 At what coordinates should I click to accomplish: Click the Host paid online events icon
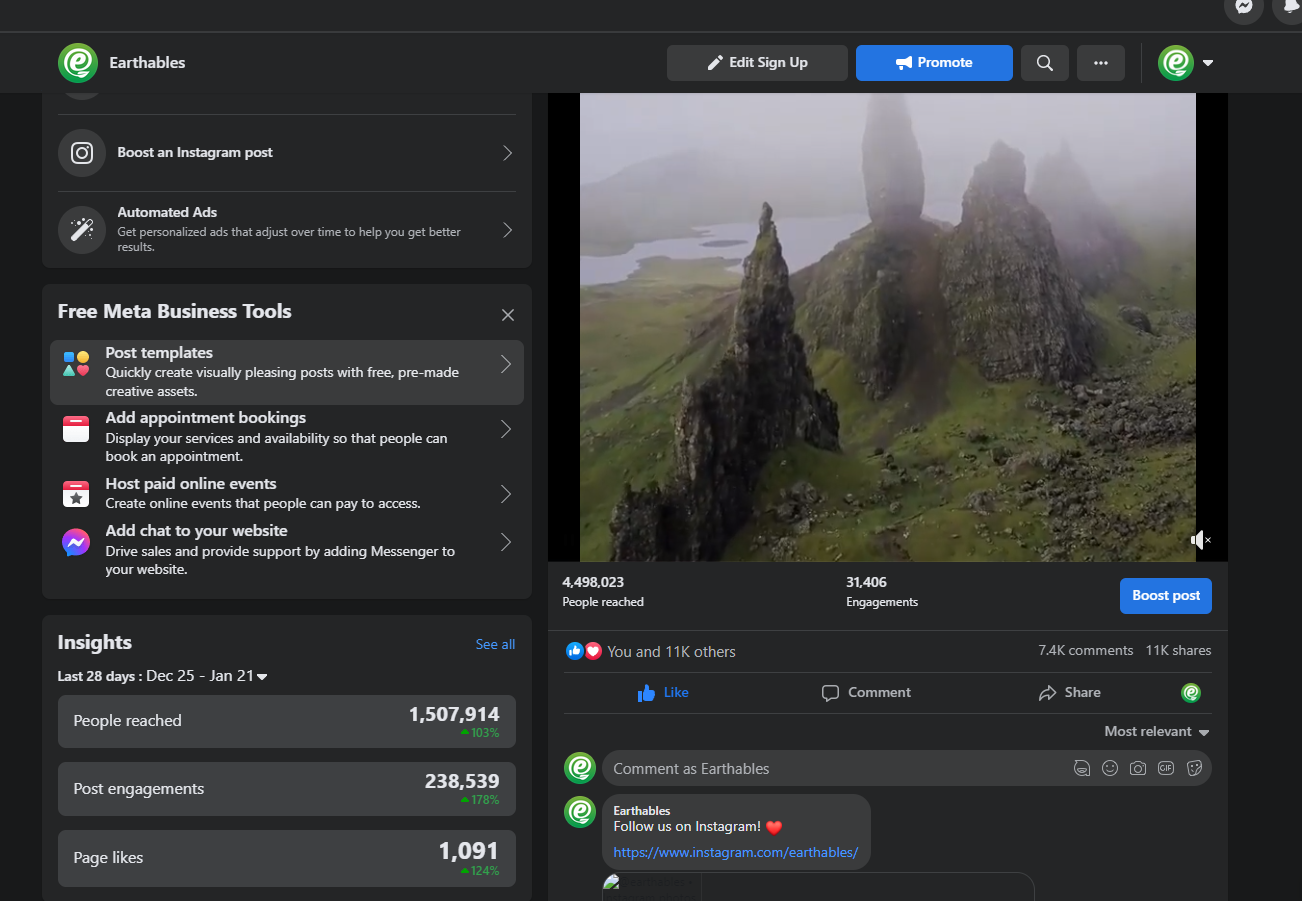click(x=76, y=494)
